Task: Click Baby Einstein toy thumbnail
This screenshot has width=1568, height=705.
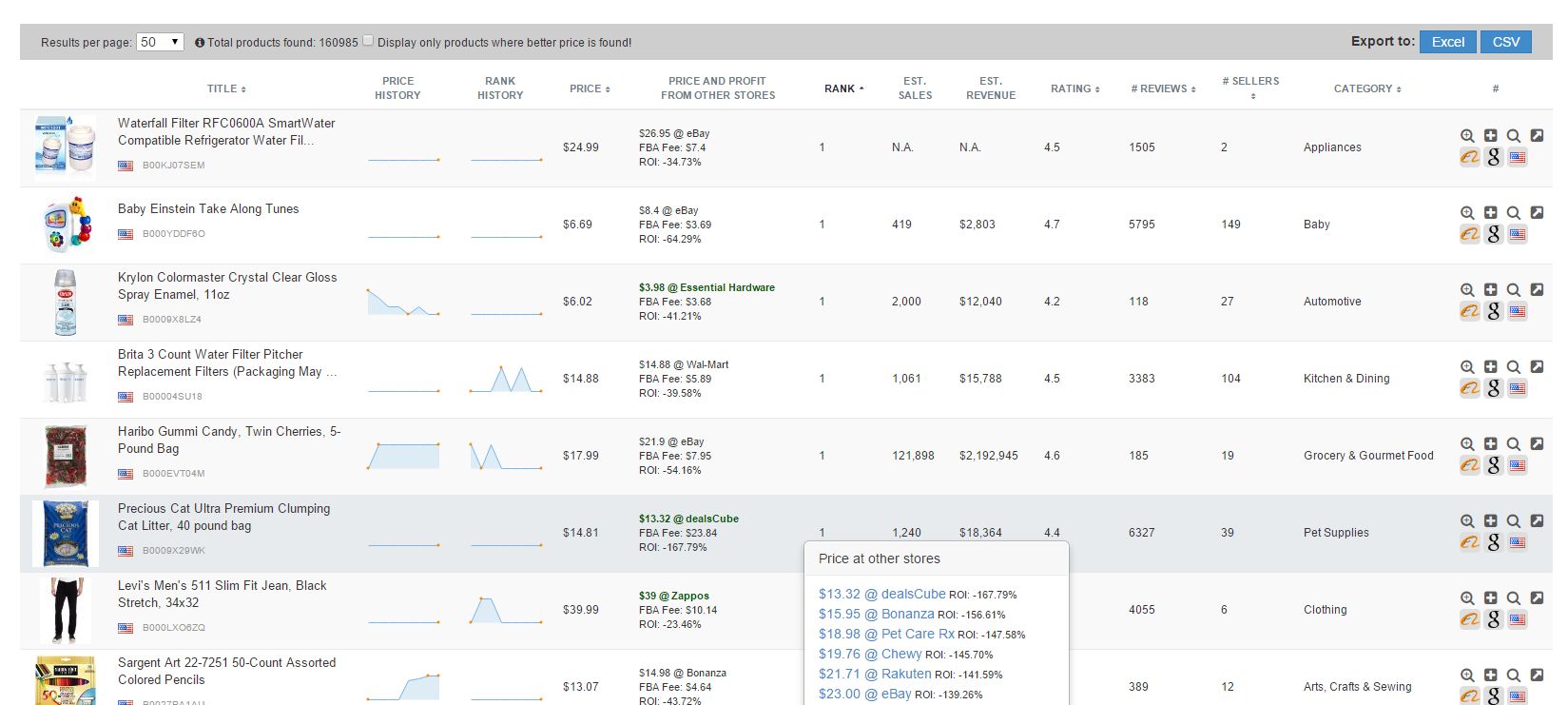Action: [68, 225]
